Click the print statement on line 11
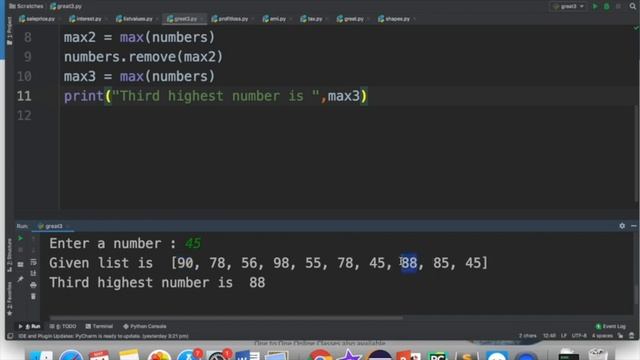The width and height of the screenshot is (640, 360). 216,96
